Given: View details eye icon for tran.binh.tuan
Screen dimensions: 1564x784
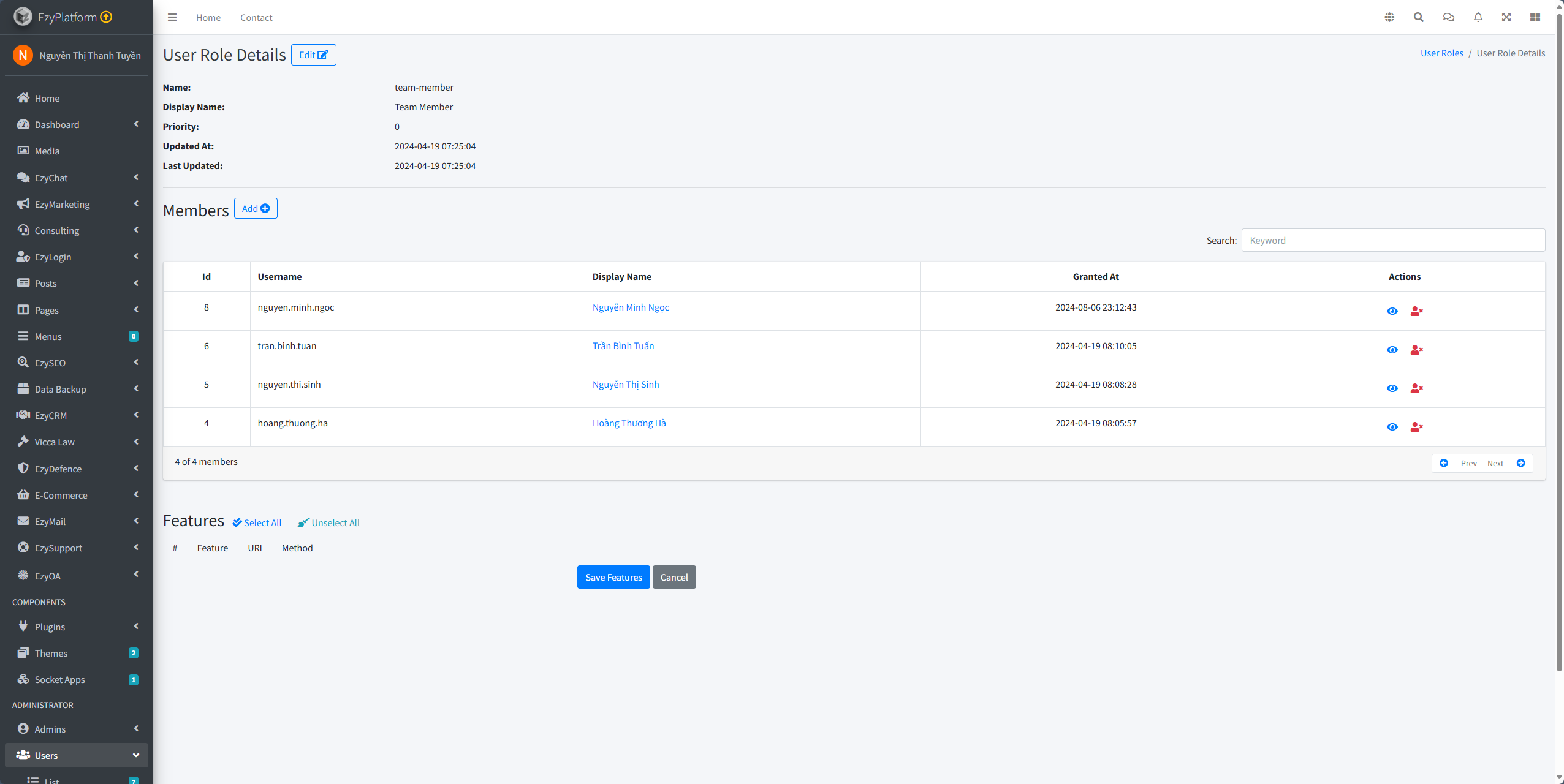Looking at the screenshot, I should coord(1392,350).
